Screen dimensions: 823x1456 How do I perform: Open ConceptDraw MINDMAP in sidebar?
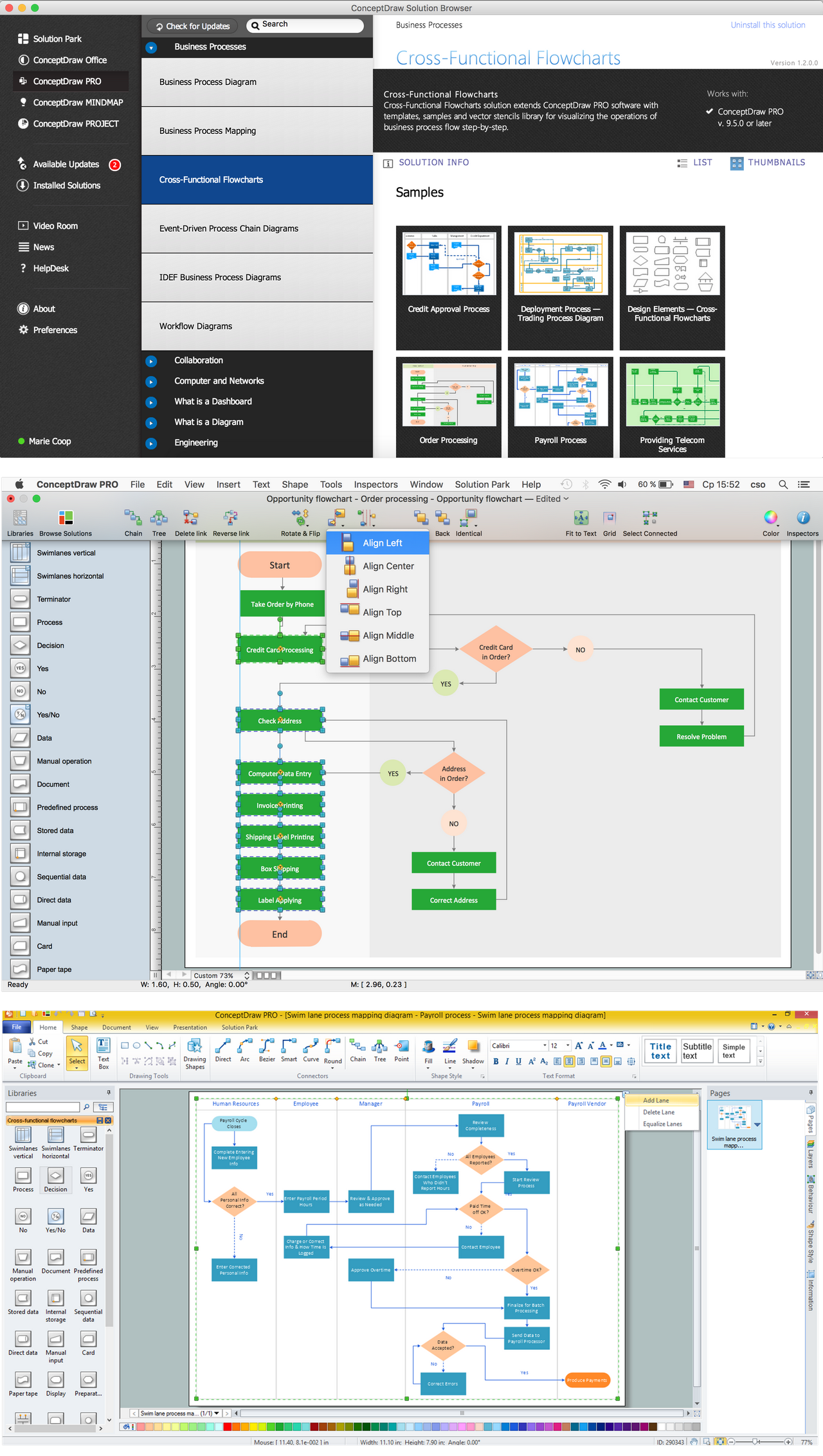[x=71, y=103]
